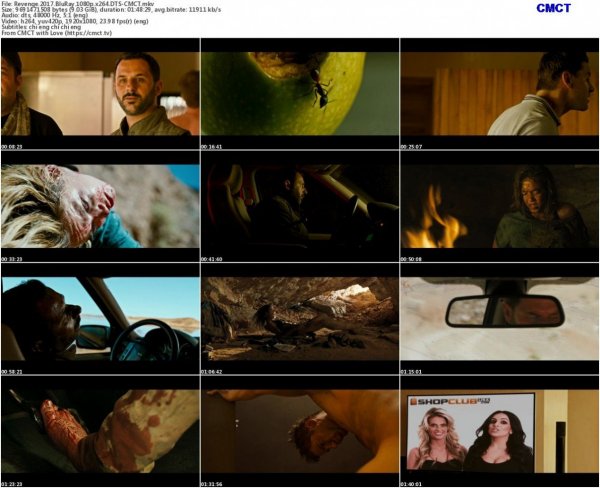Viewport: 600px width, 488px height.
Task: Select the file name line Revenge.2017.BluRay.1080p
Action: 78,3
